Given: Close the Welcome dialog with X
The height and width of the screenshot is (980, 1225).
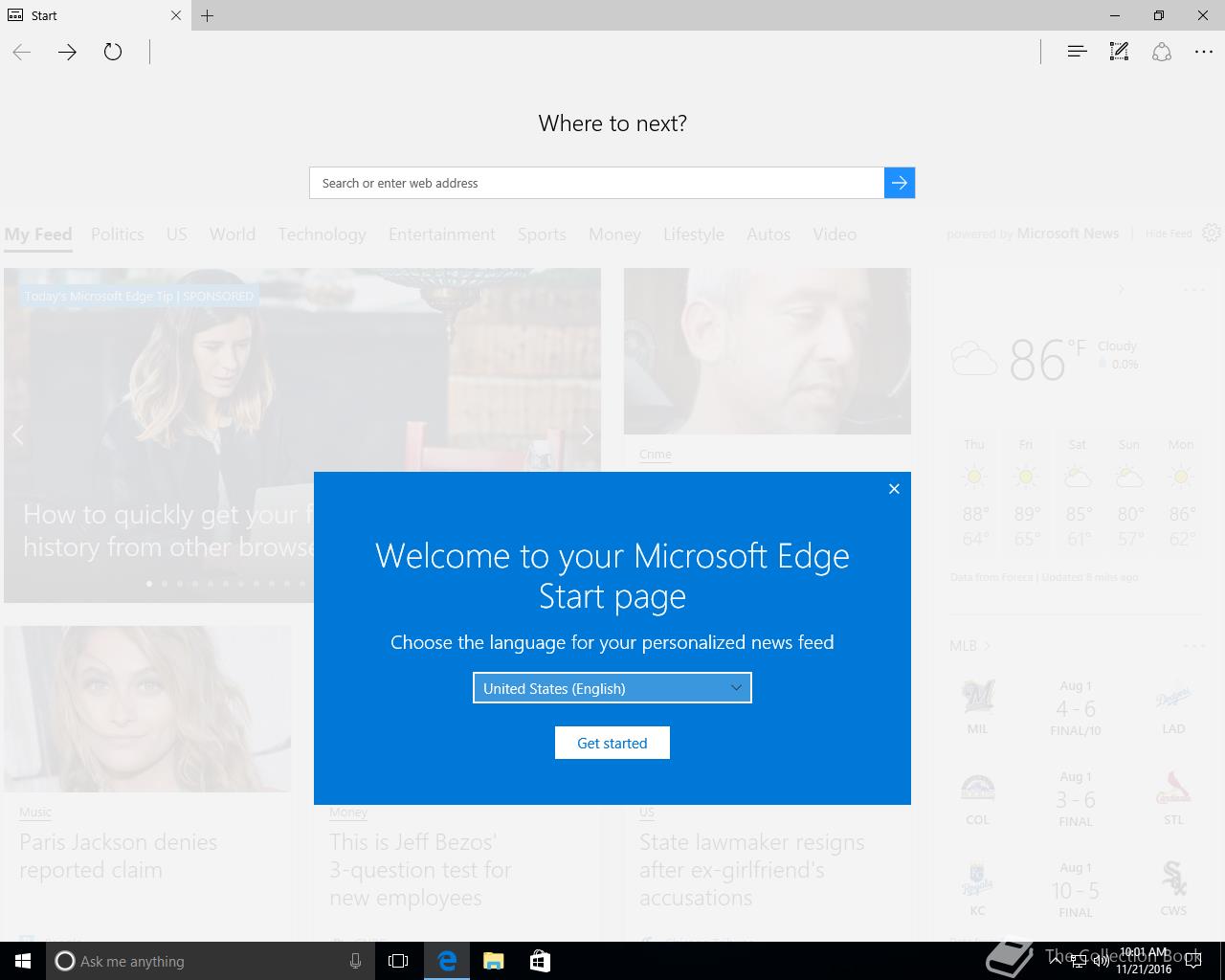Looking at the screenshot, I should pos(894,489).
